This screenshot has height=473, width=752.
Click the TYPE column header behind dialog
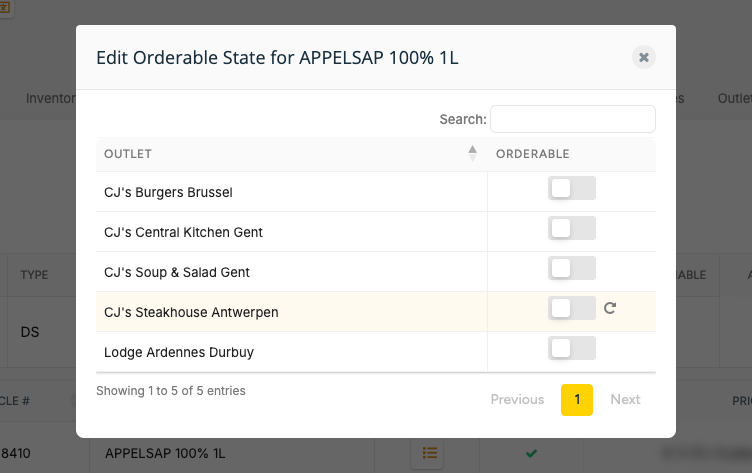coord(35,275)
